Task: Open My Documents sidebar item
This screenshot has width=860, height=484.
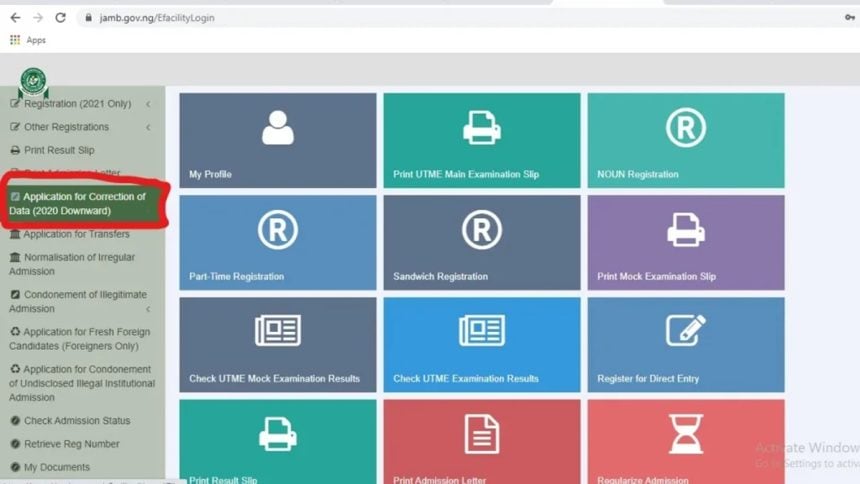Action: coord(56,467)
